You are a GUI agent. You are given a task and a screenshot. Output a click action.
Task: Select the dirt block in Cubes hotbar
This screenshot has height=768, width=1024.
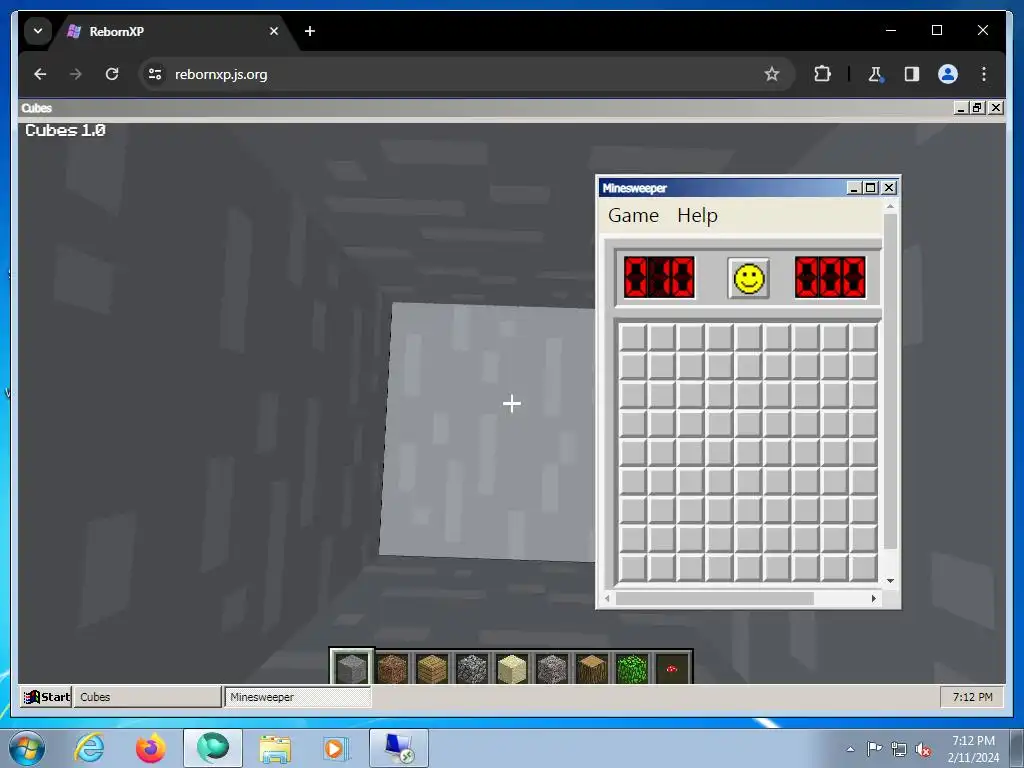click(392, 669)
